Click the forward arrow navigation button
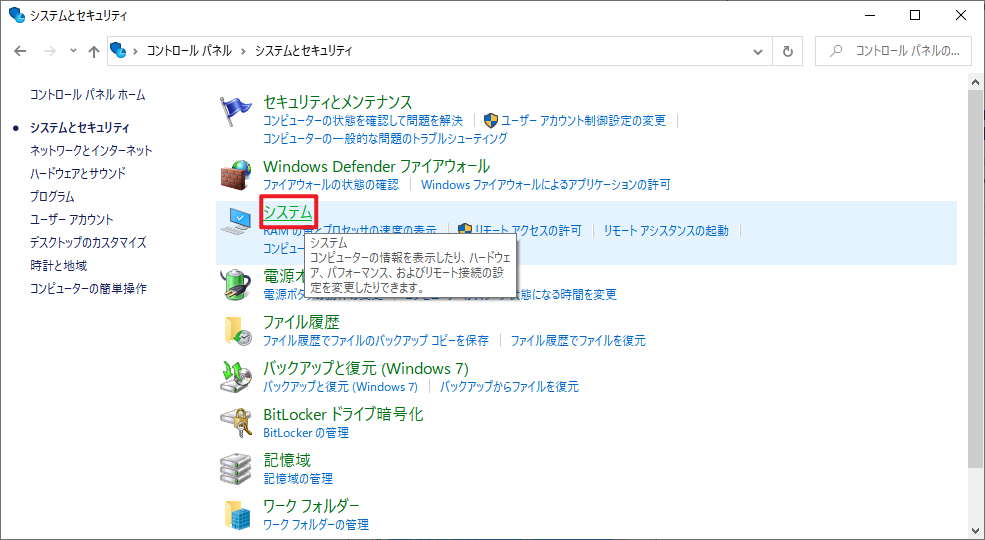Screen dimensions: 985x540 [x=50, y=51]
